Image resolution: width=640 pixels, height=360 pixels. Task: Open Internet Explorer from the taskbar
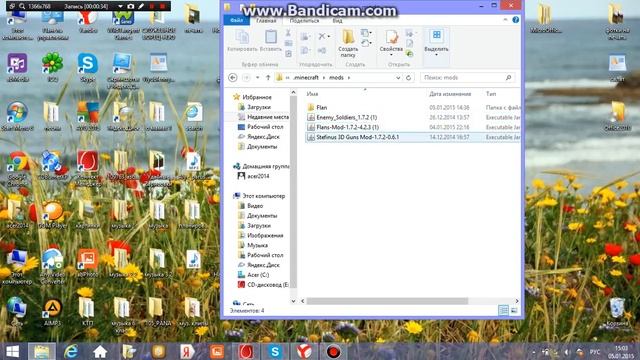tap(71, 351)
